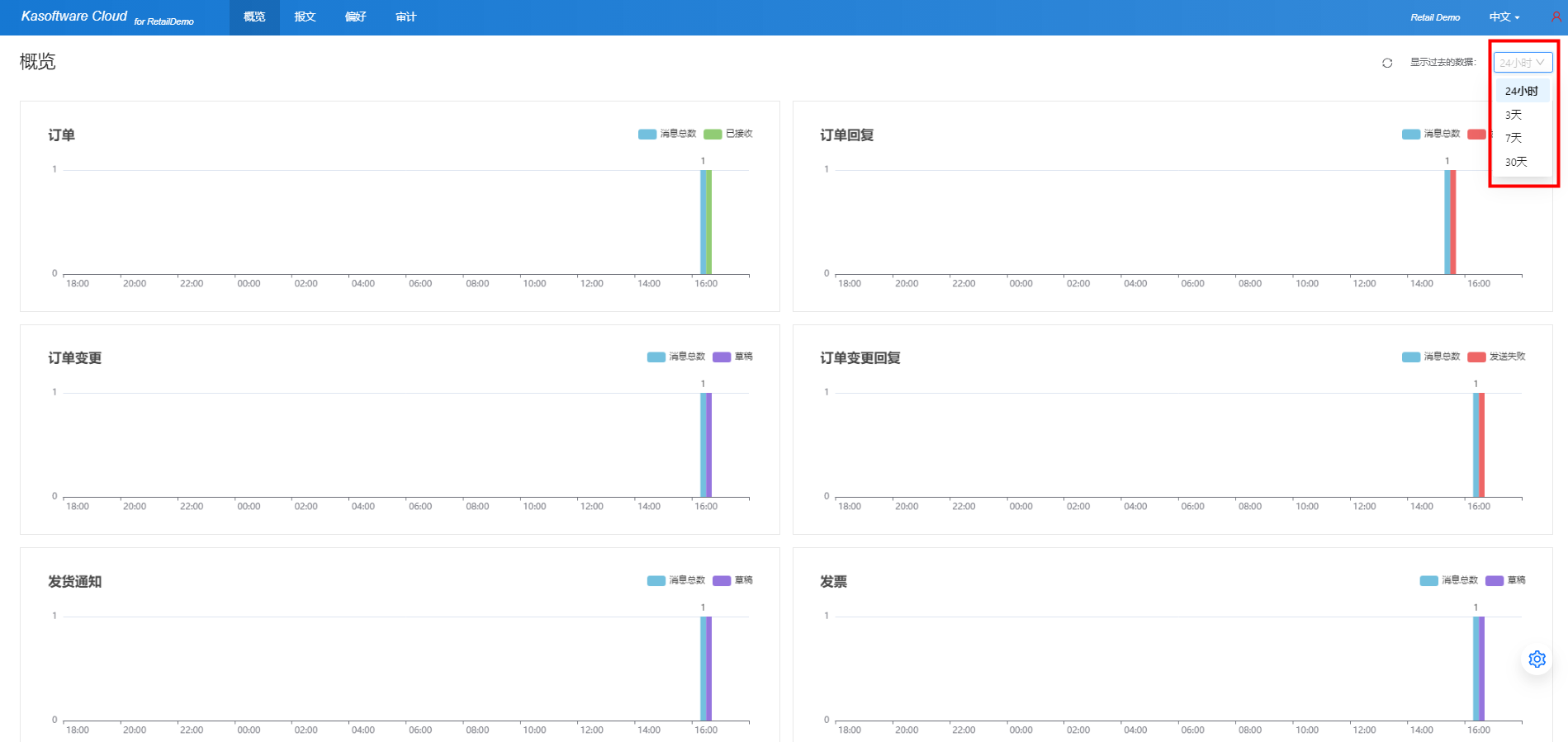This screenshot has height=742, width=1568.
Task: Open the user account icon
Action: 1556,17
